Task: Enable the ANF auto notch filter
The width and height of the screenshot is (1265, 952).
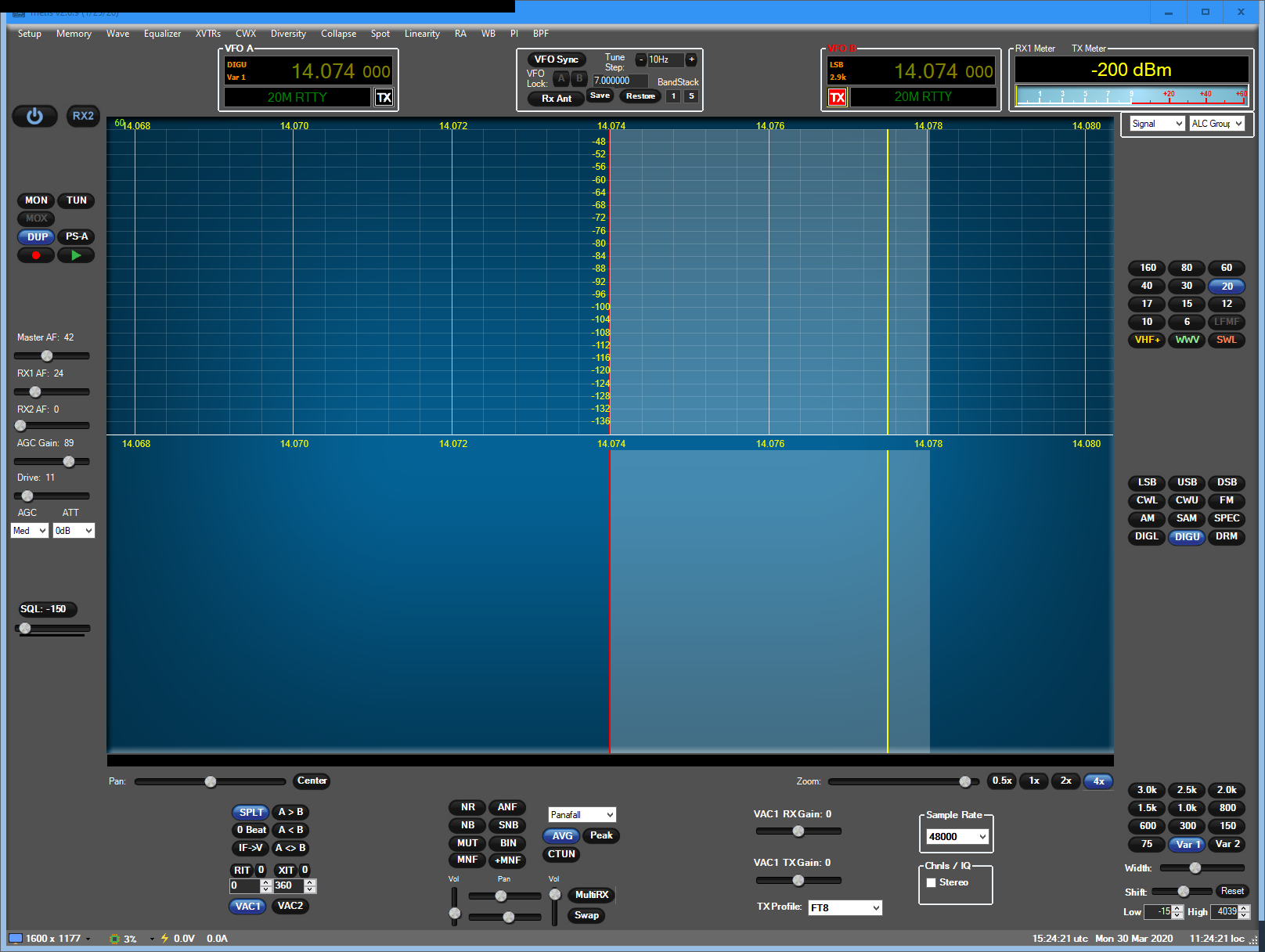Action: [507, 807]
